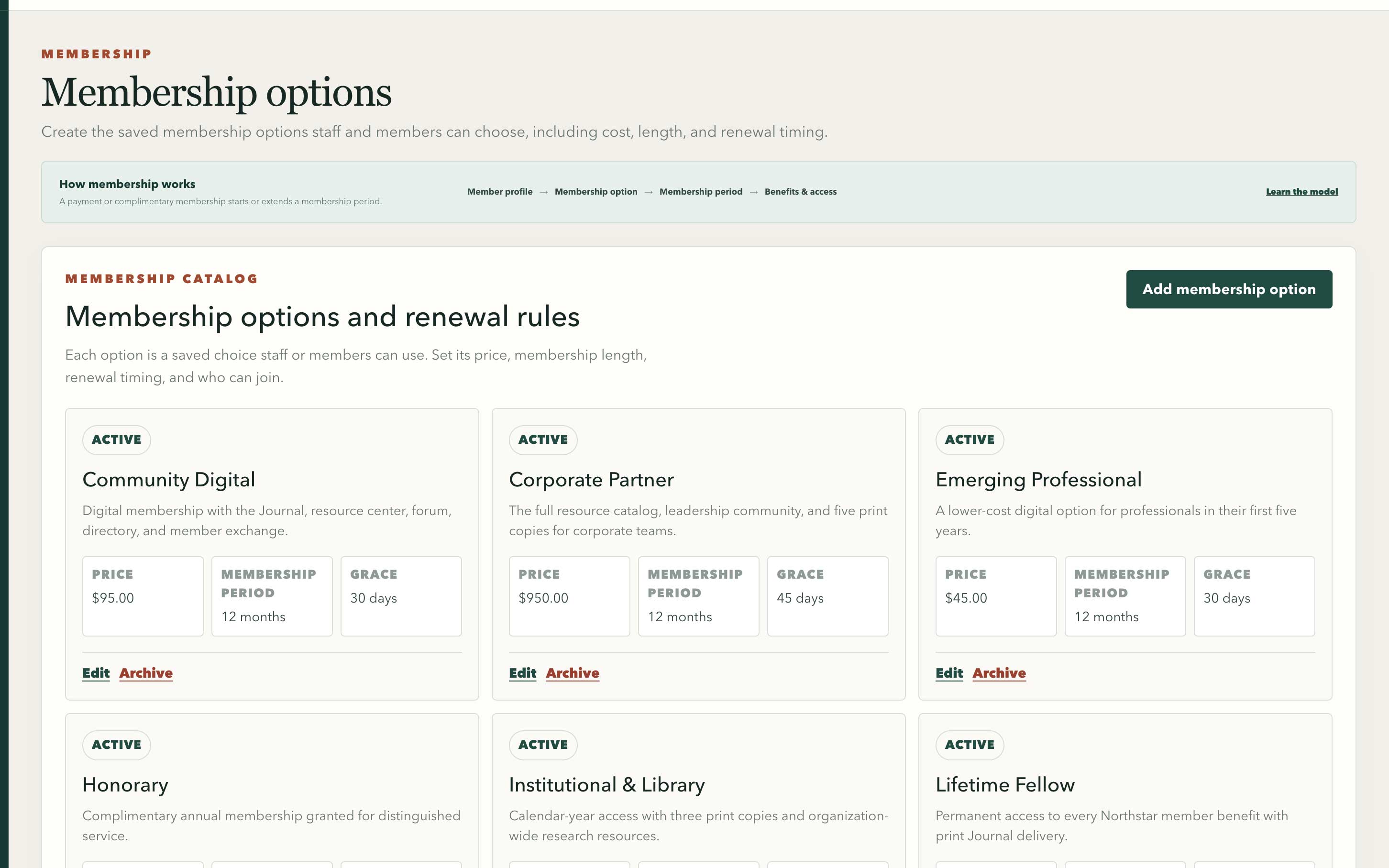Click the Membership options page title
The width and height of the screenshot is (1389, 868).
click(216, 92)
